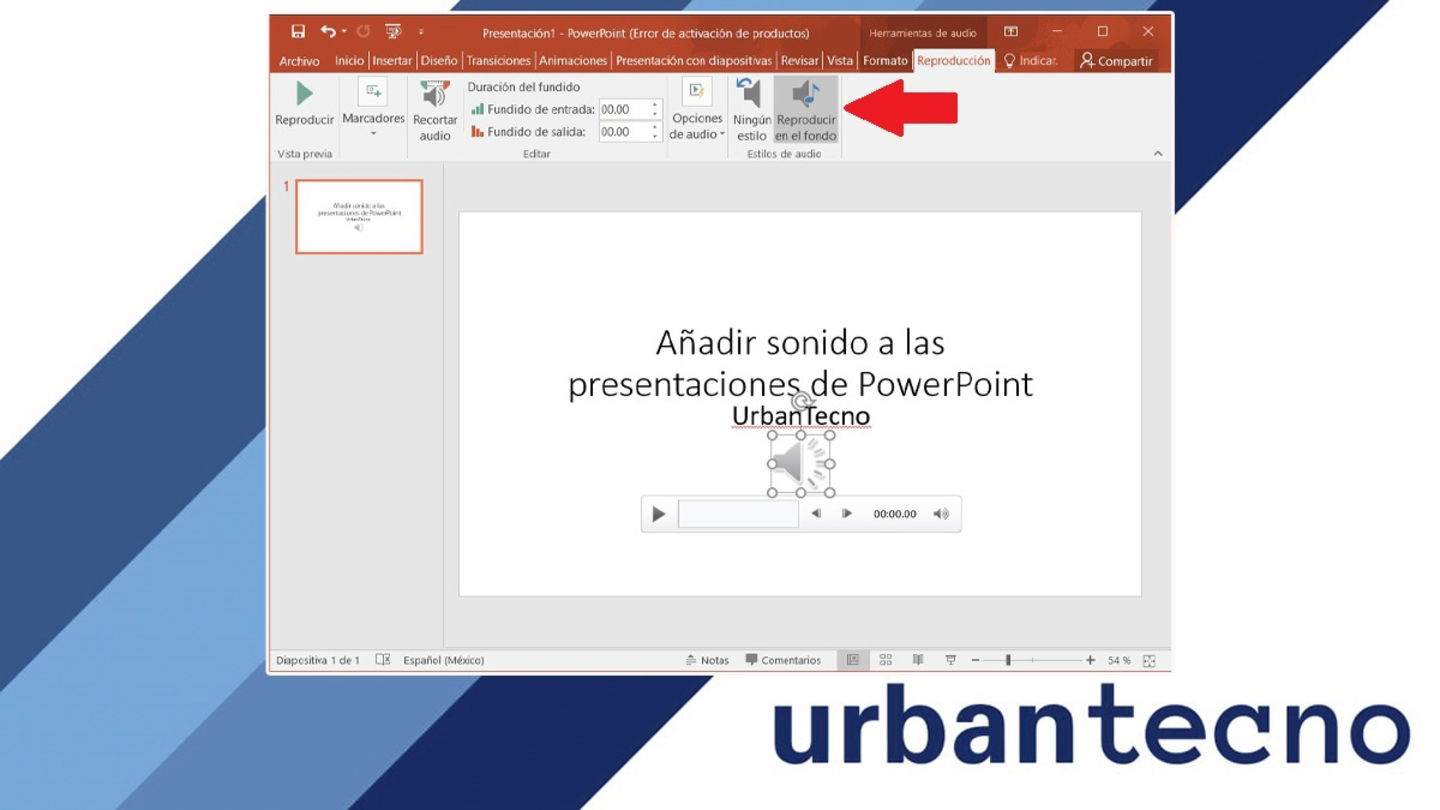Open Customize Quick Access Toolbar dropdown
This screenshot has width=1440, height=810.
coord(421,33)
